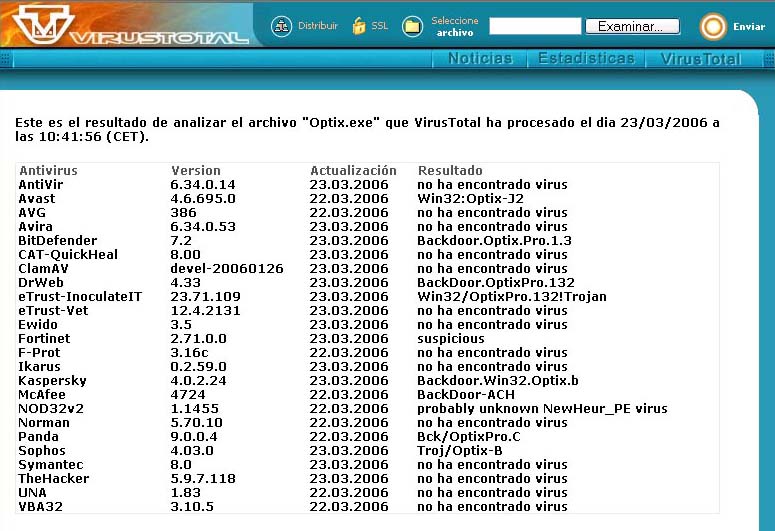Screen dimensions: 775x531
Task: Enable SSL via the SSL link
Action: pyautogui.click(x=380, y=26)
